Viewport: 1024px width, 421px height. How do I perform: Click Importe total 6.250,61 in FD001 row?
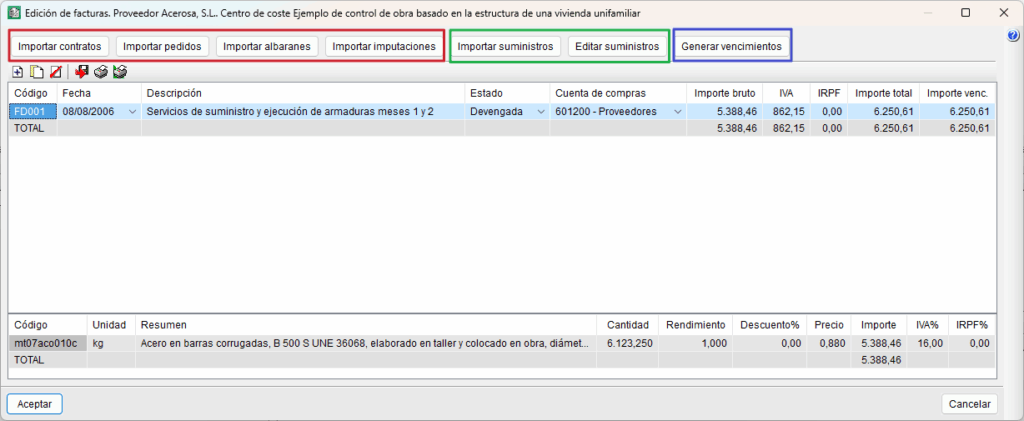(884, 112)
